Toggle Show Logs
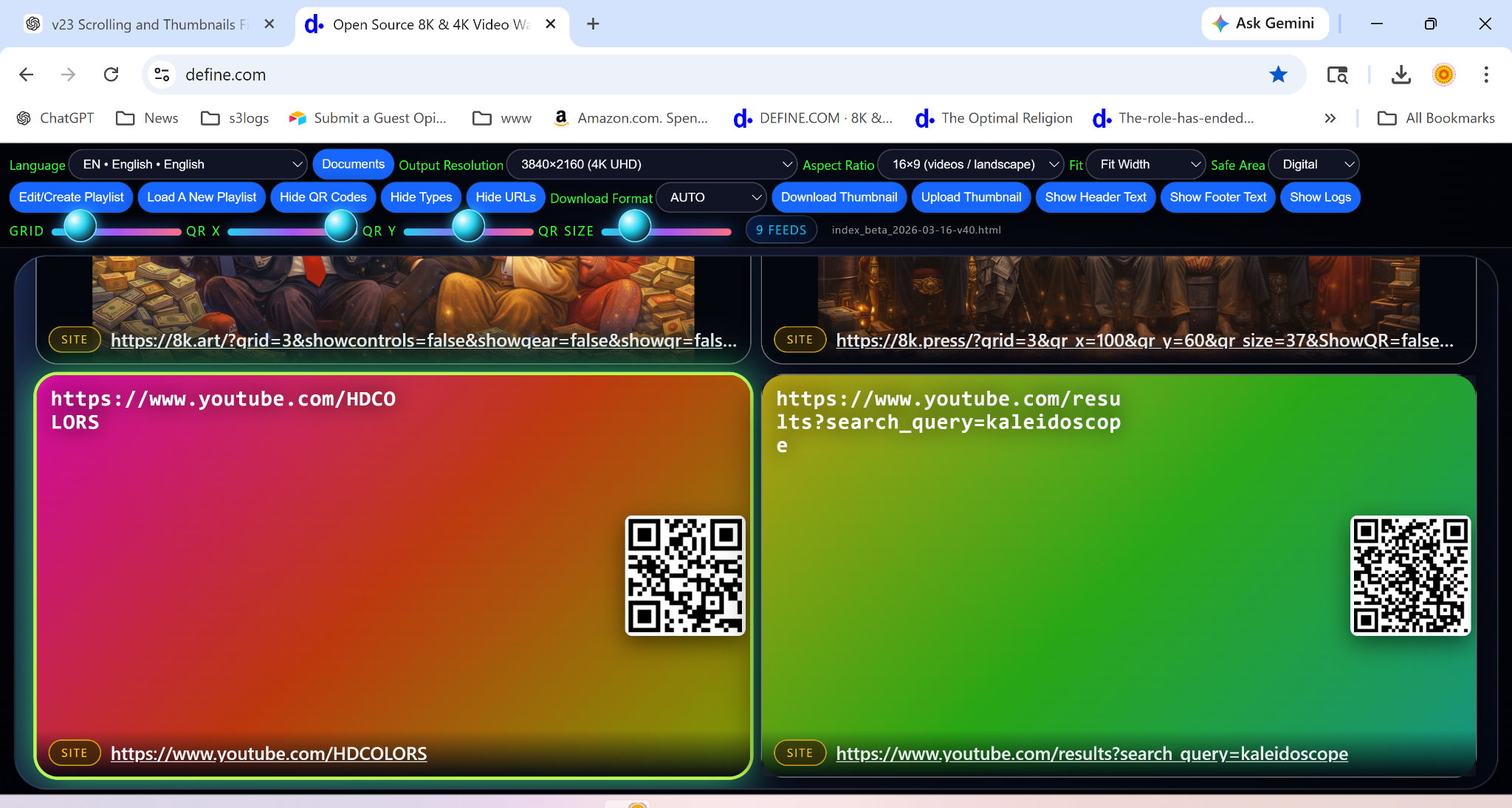The height and width of the screenshot is (808, 1512). (1320, 197)
